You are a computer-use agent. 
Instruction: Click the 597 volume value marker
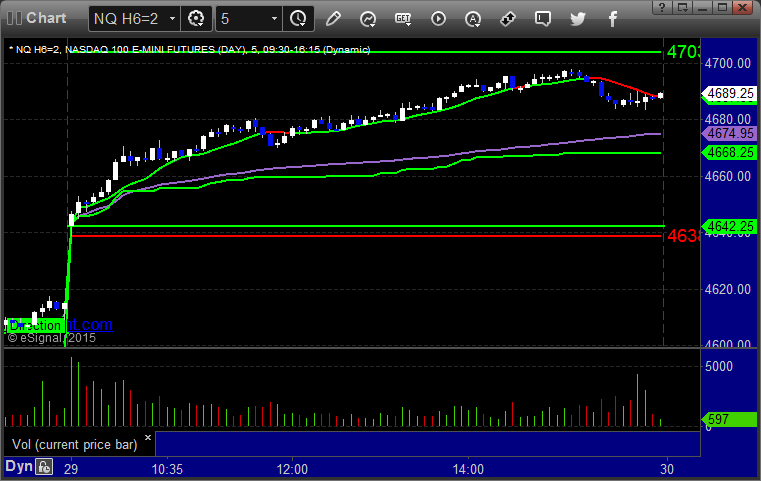pyautogui.click(x=730, y=419)
